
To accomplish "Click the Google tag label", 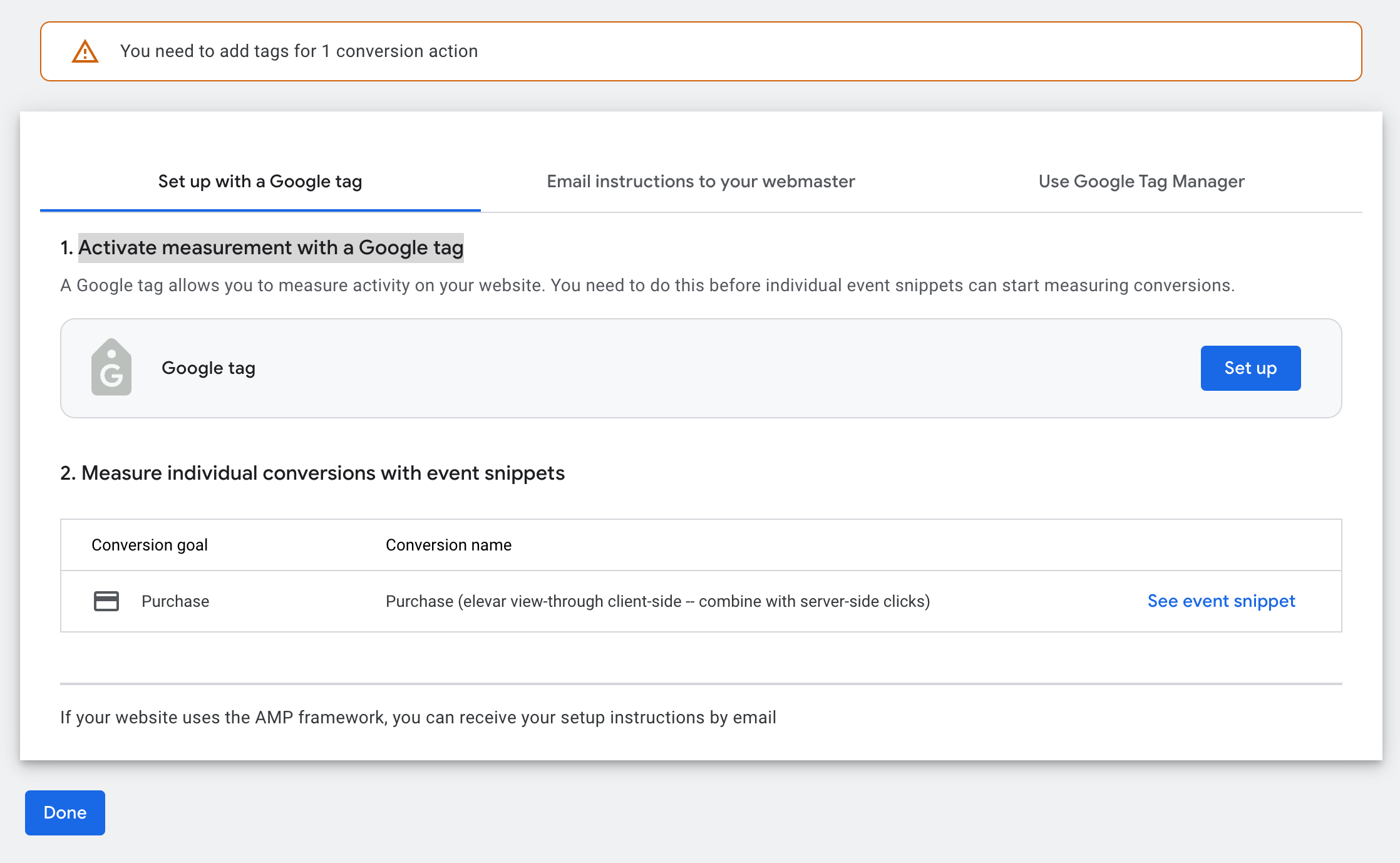I will 208,368.
